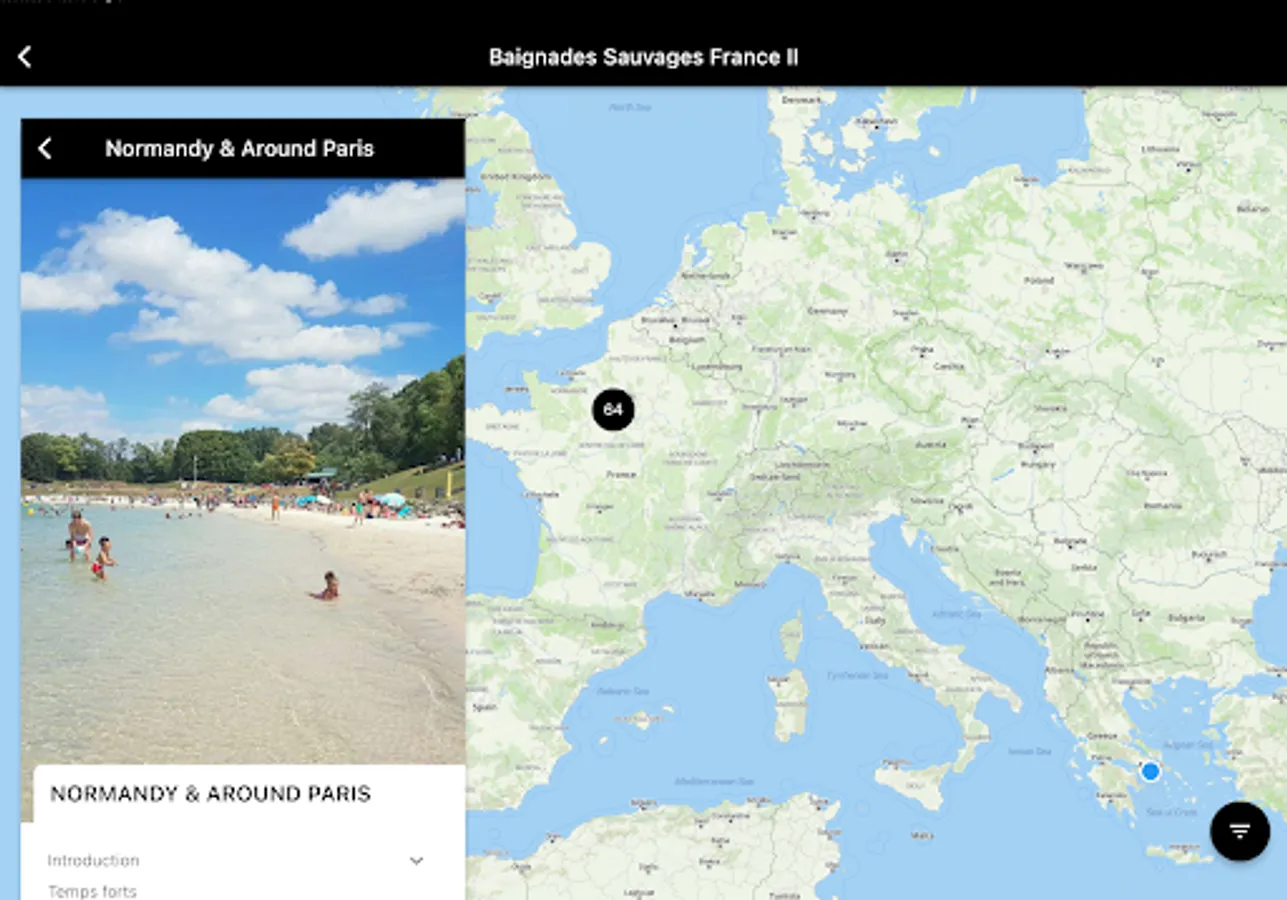This screenshot has height=900, width=1287.
Task: Open the map filter button
Action: click(1240, 831)
